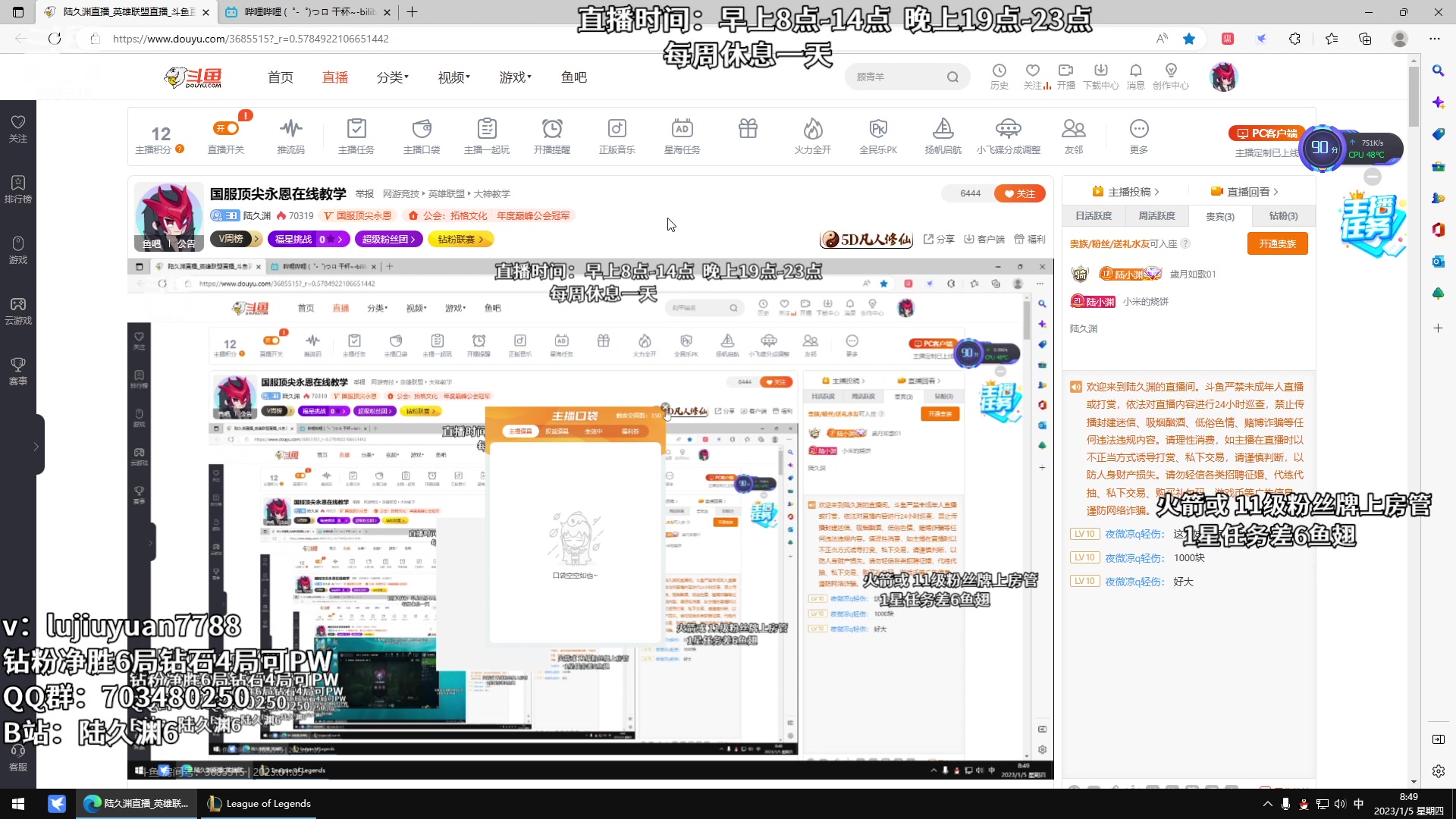Viewport: 1456px width, 819px height.
Task: Click the site search field 顾青羊
Action: [899, 77]
